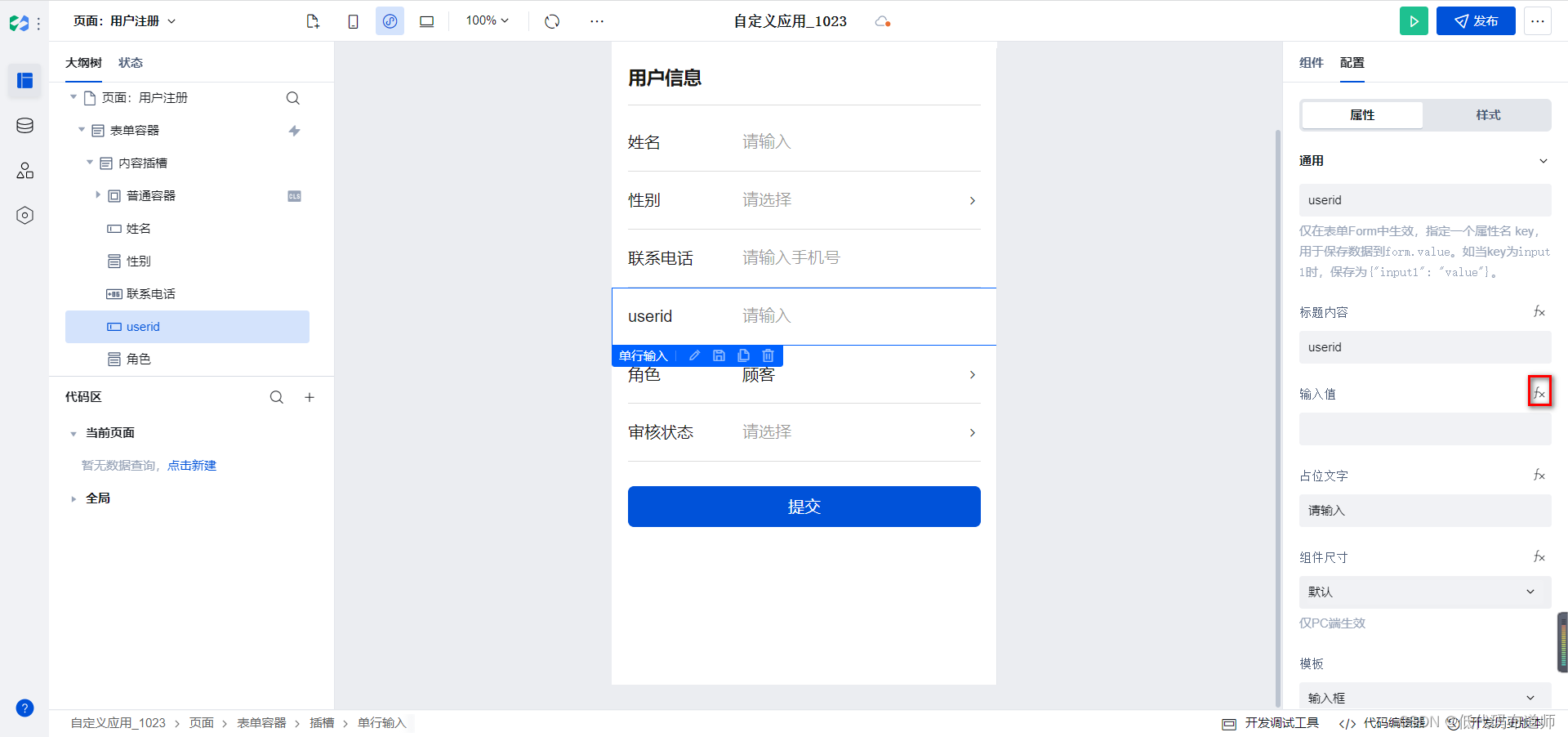Click the key field containing userid
The width and height of the screenshot is (1568, 737).
[1425, 200]
